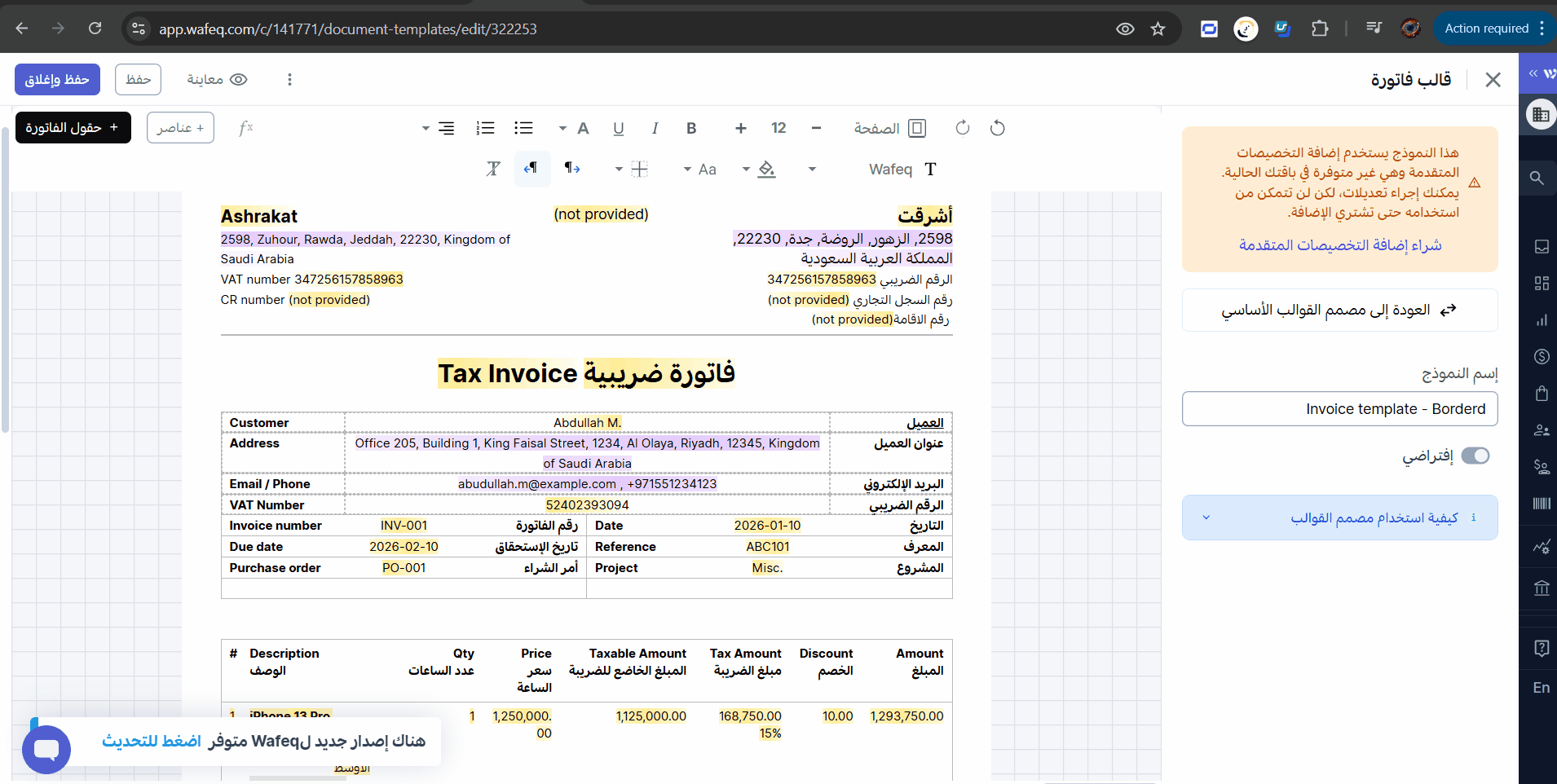The image size is (1557, 784).
Task: Switch language with the En button
Action: (x=1542, y=687)
